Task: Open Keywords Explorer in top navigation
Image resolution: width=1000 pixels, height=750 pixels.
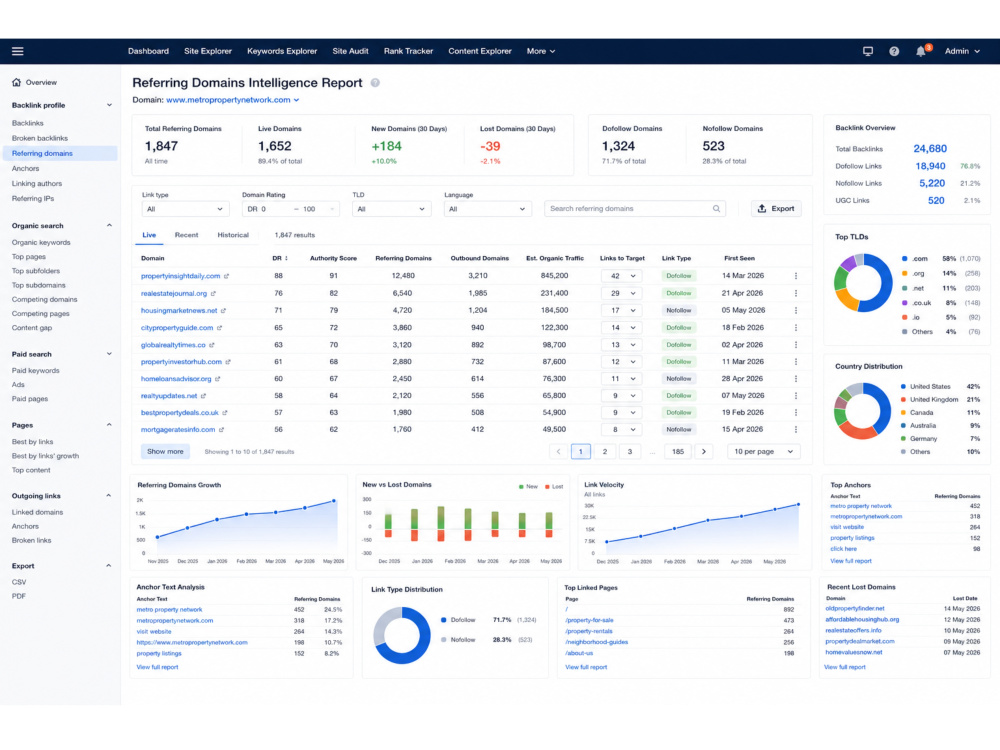Action: click(x=282, y=51)
